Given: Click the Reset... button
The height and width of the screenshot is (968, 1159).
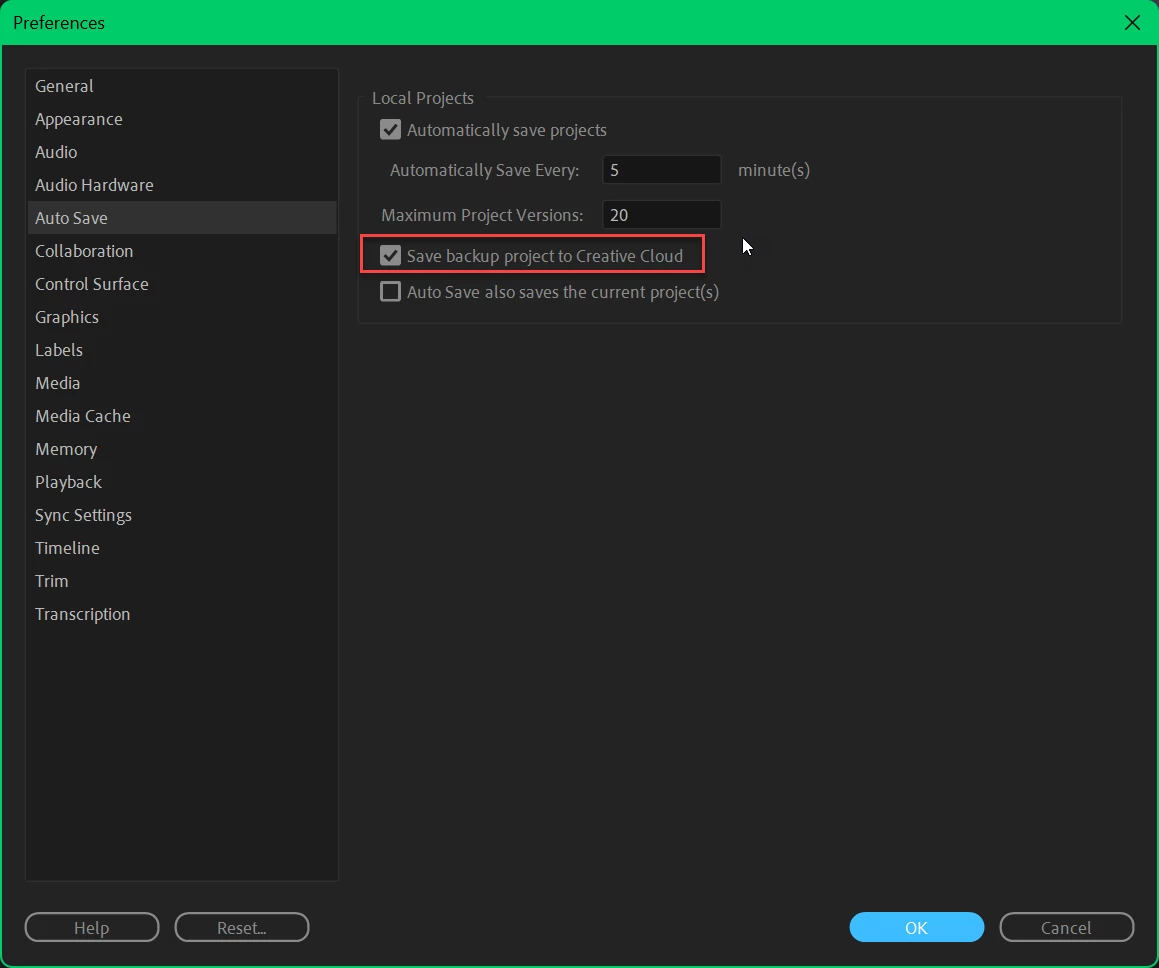Looking at the screenshot, I should (x=242, y=927).
